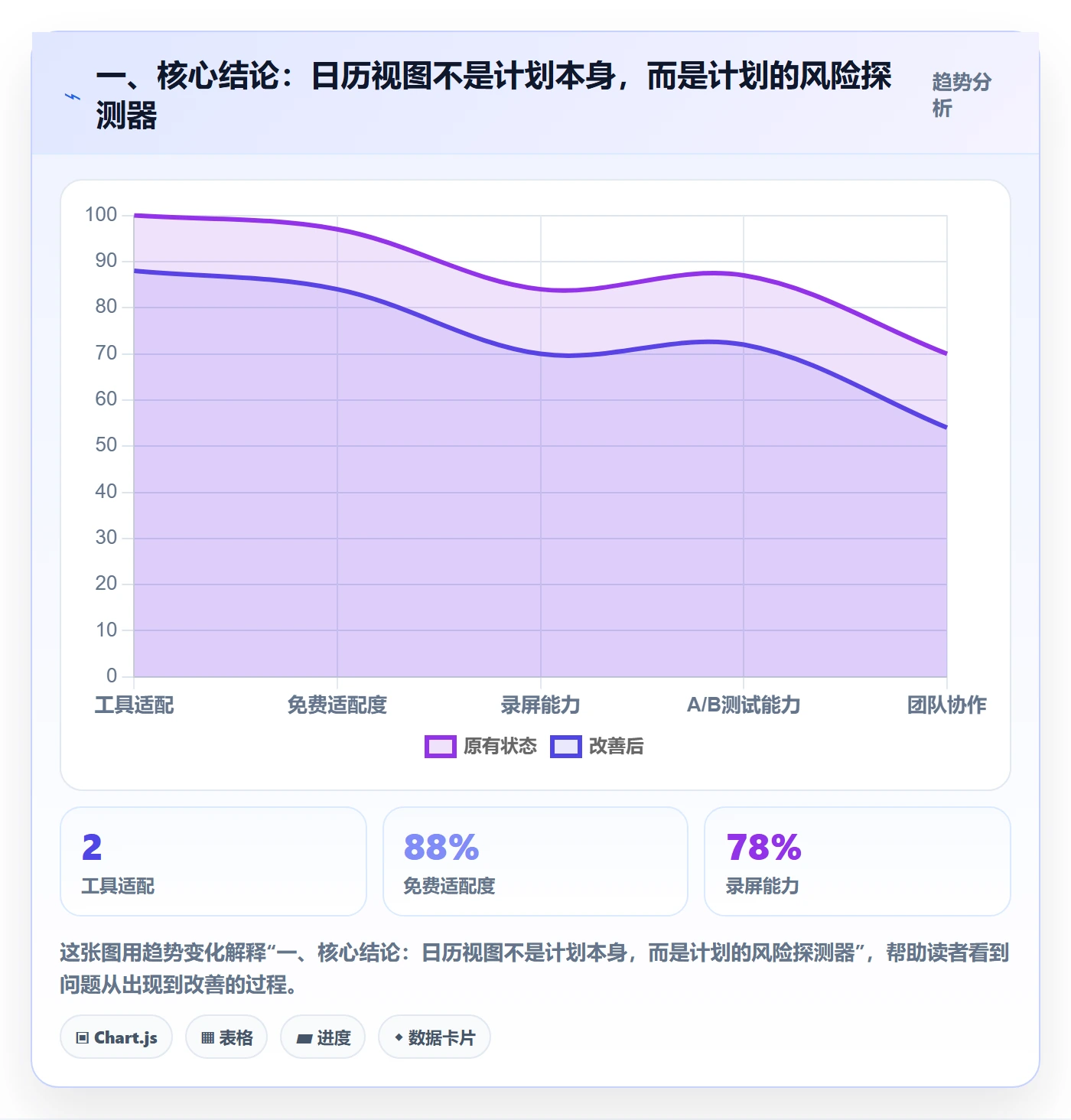This screenshot has width=1071, height=1120.
Task: Click the A/B测试能力 x-axis label
Action: tap(744, 705)
